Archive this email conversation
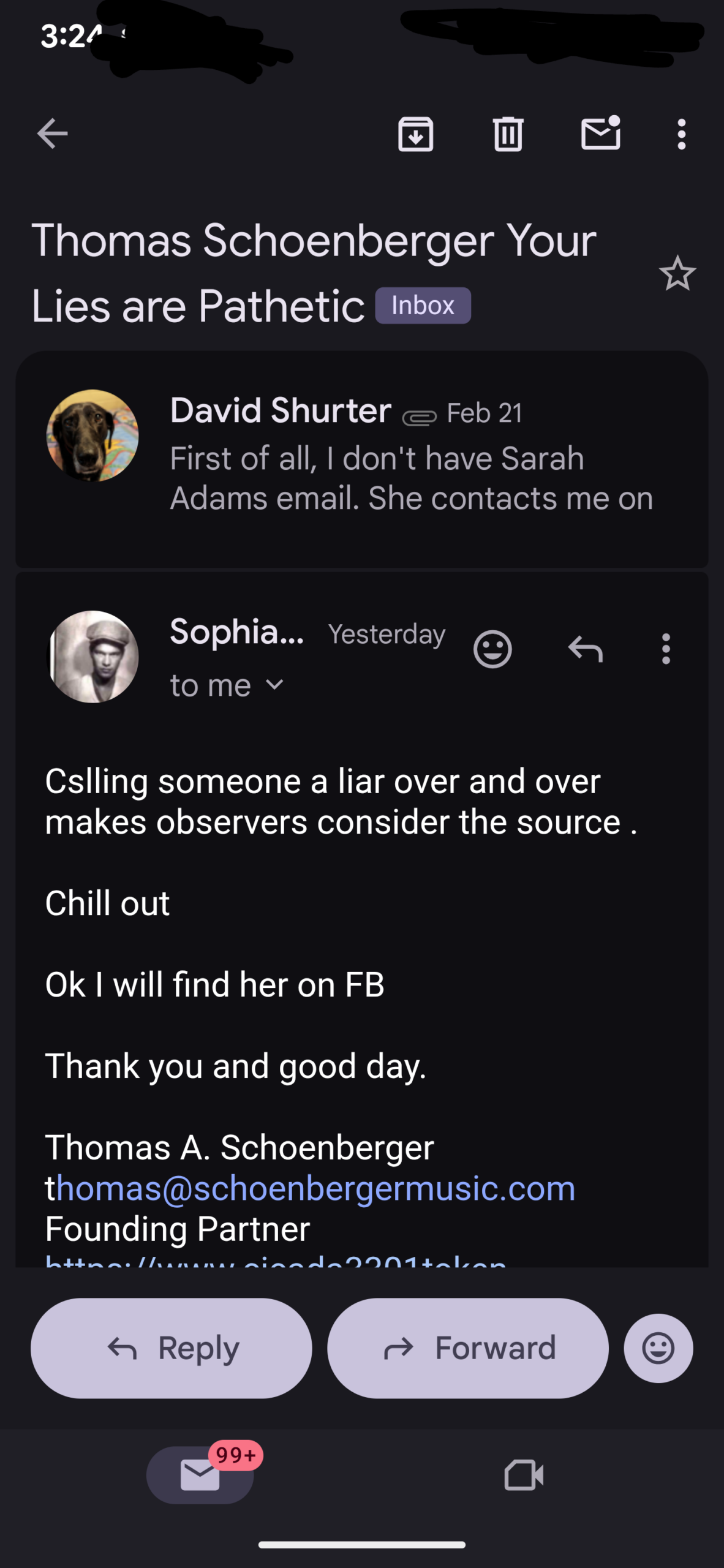 (415, 134)
